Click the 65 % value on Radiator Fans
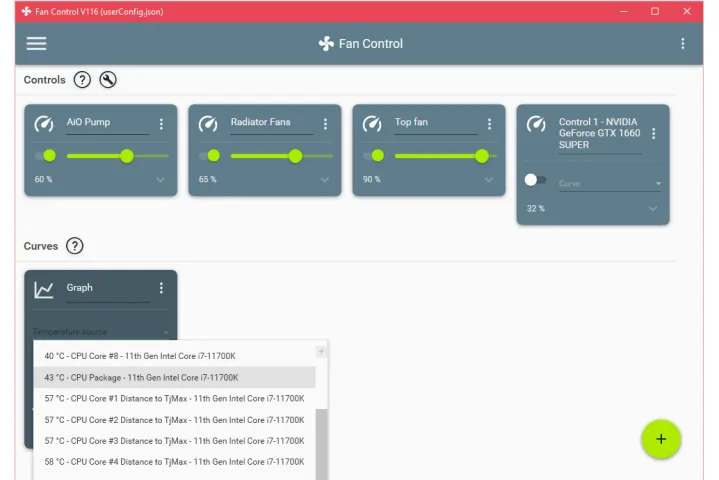The height and width of the screenshot is (480, 719). click(208, 179)
